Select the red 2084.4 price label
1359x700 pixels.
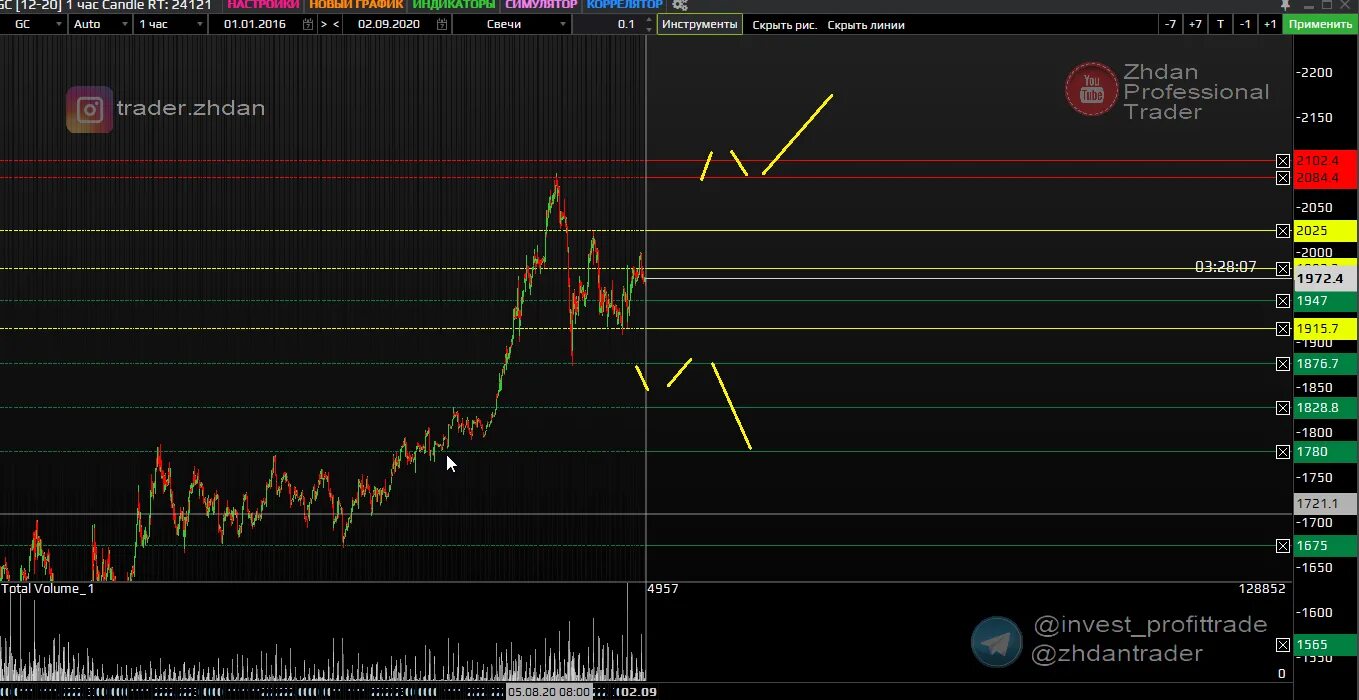click(x=1325, y=178)
